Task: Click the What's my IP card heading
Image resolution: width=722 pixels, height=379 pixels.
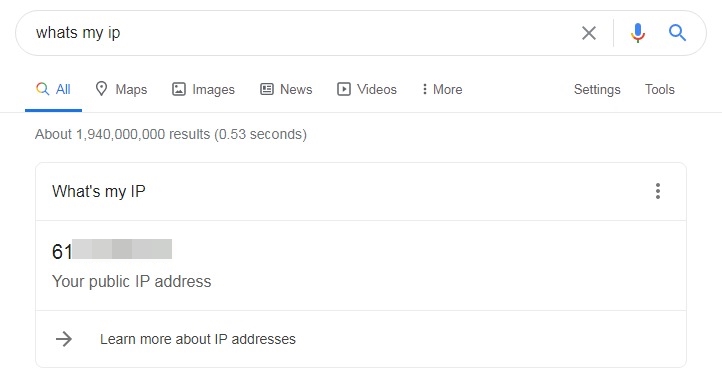Action: point(99,191)
